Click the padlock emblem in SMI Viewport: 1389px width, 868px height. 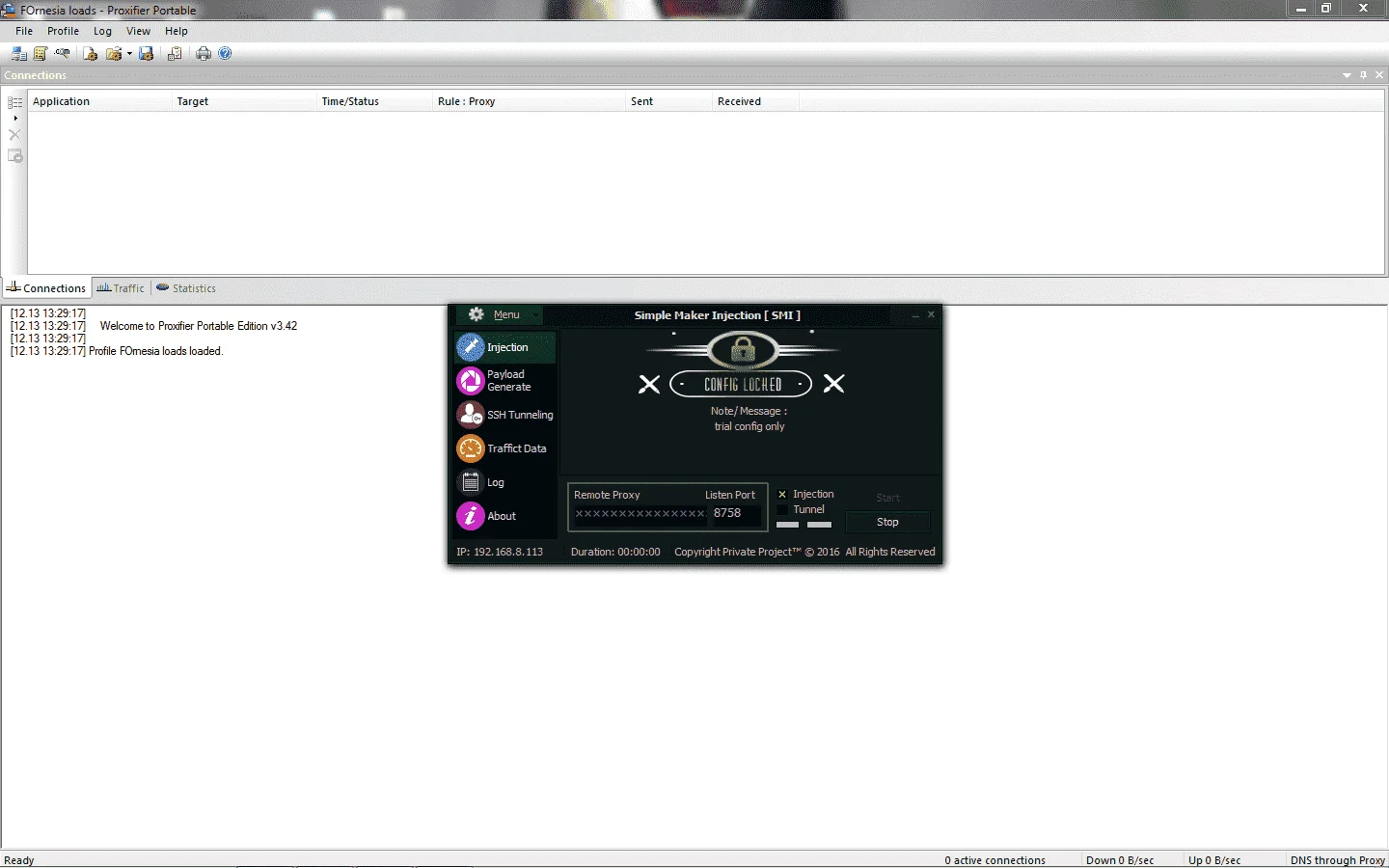(743, 349)
